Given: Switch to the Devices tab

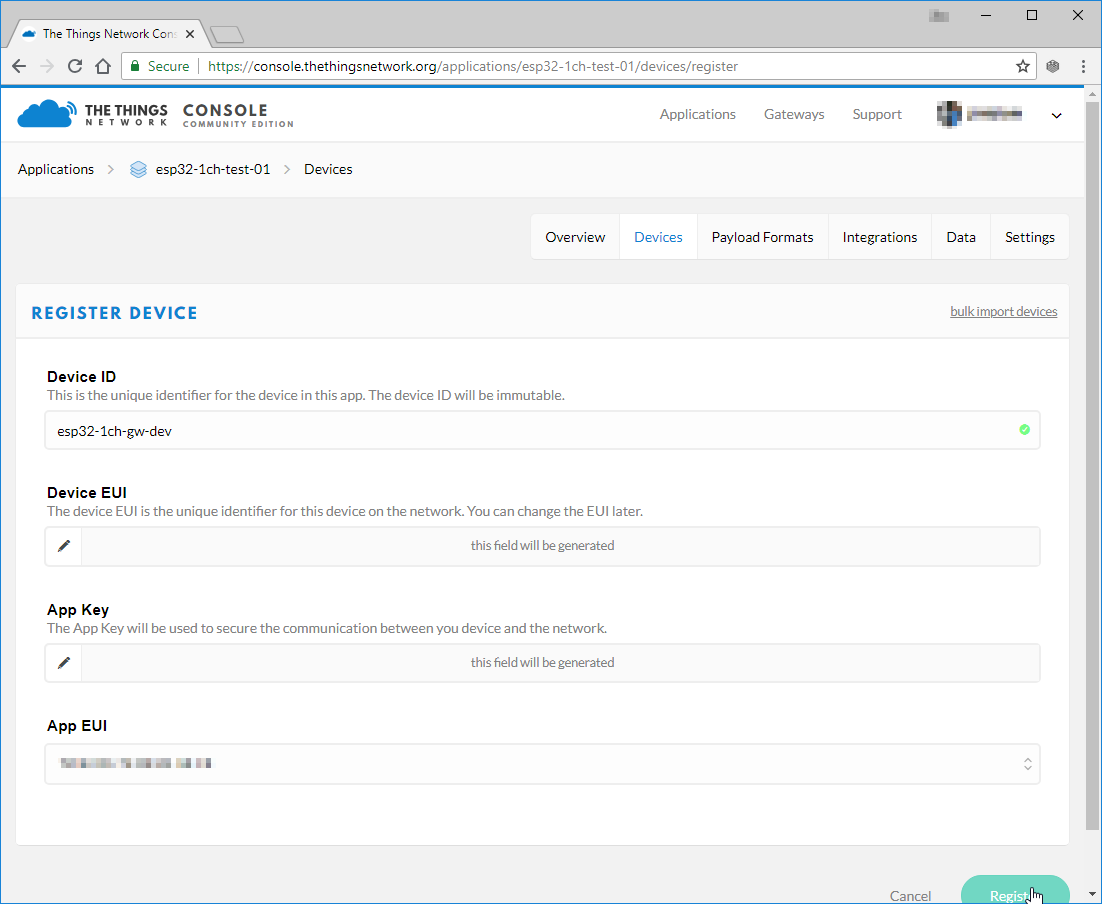Looking at the screenshot, I should [x=658, y=237].
